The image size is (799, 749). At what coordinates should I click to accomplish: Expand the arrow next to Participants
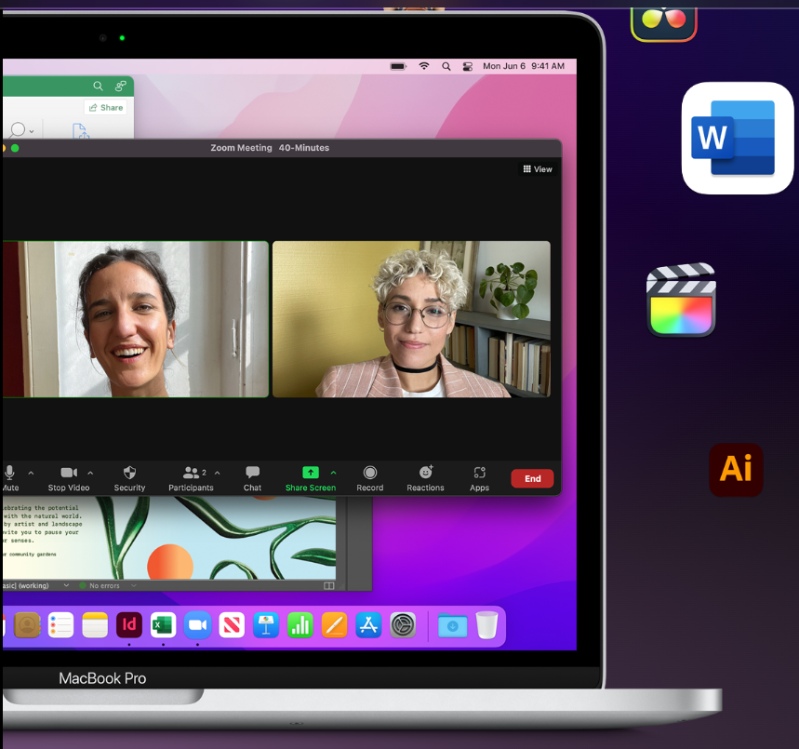click(x=217, y=472)
